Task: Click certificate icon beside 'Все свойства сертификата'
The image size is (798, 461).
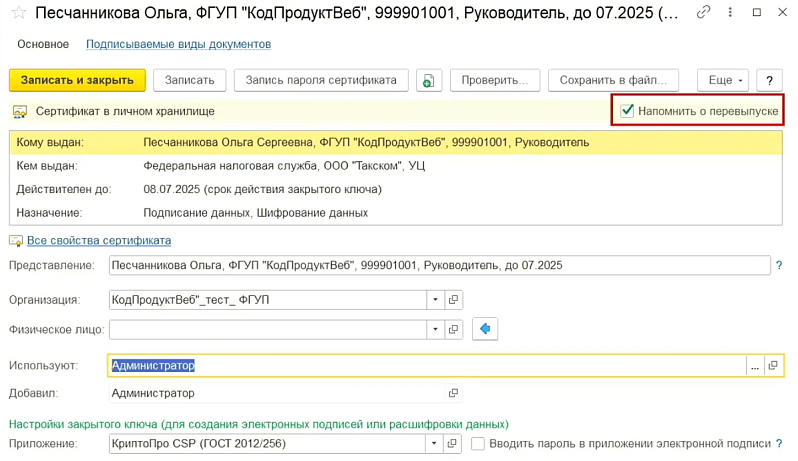Action: pos(16,241)
